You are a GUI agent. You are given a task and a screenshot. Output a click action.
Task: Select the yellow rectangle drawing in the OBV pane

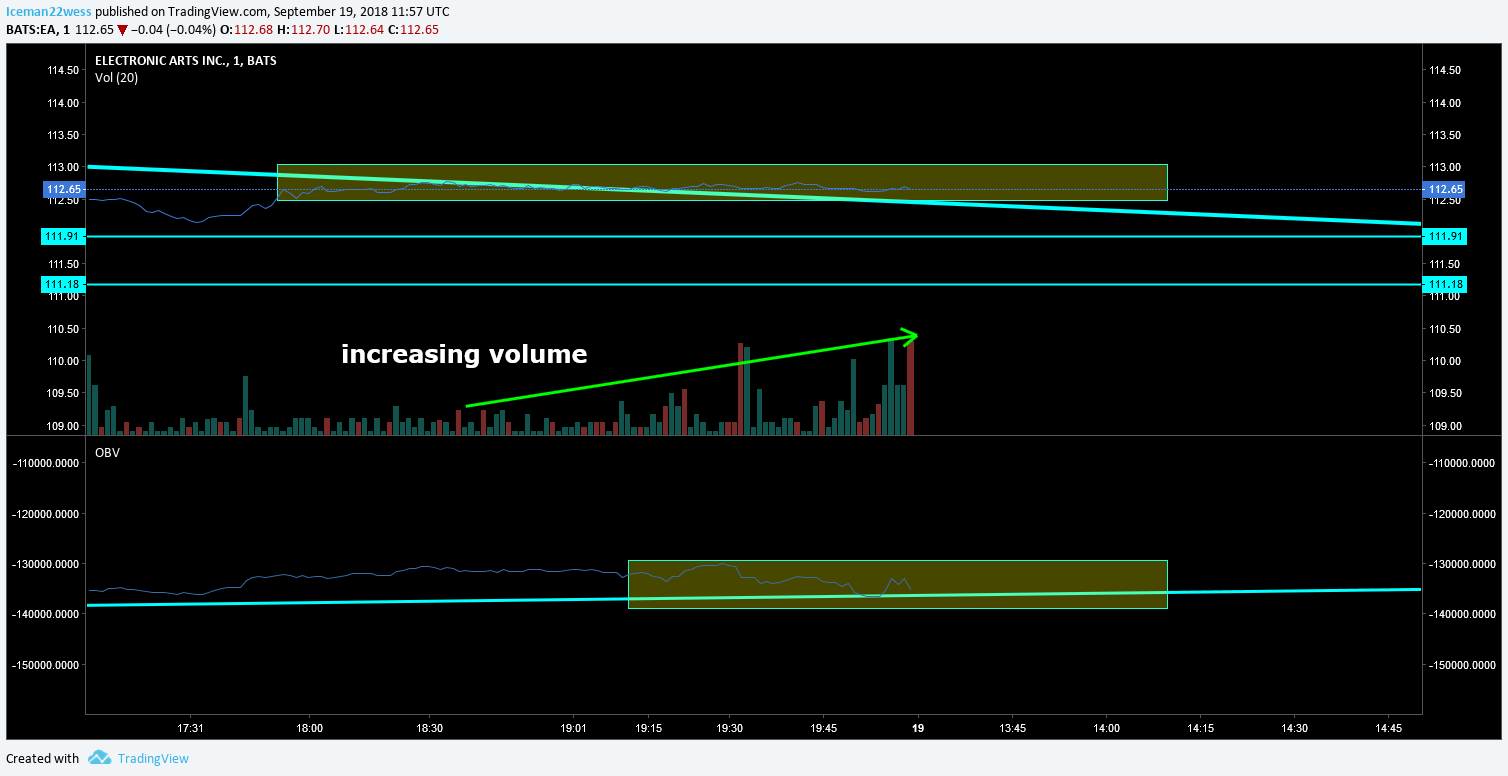[x=898, y=584]
